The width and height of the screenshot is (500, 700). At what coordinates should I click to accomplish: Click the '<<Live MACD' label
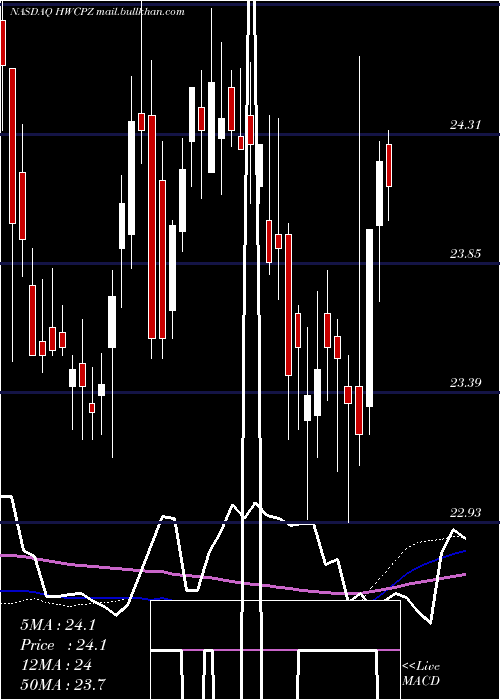click(x=421, y=674)
